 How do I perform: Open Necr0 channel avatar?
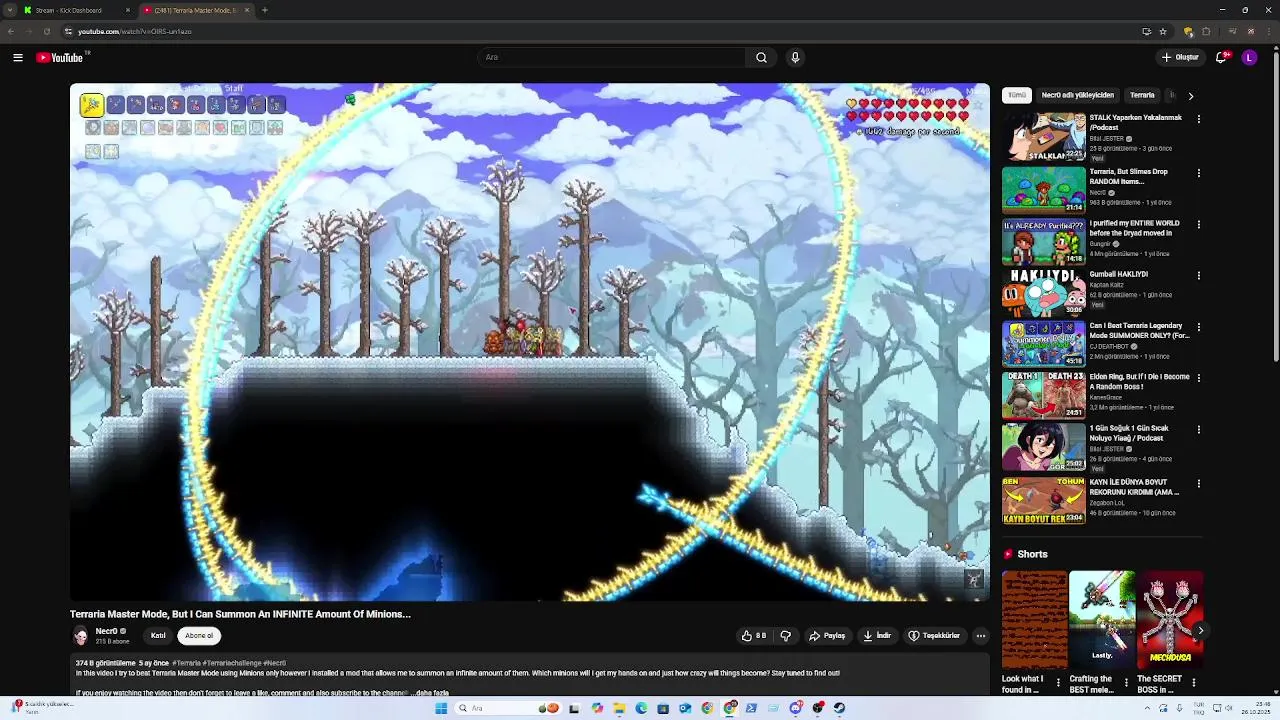click(81, 636)
